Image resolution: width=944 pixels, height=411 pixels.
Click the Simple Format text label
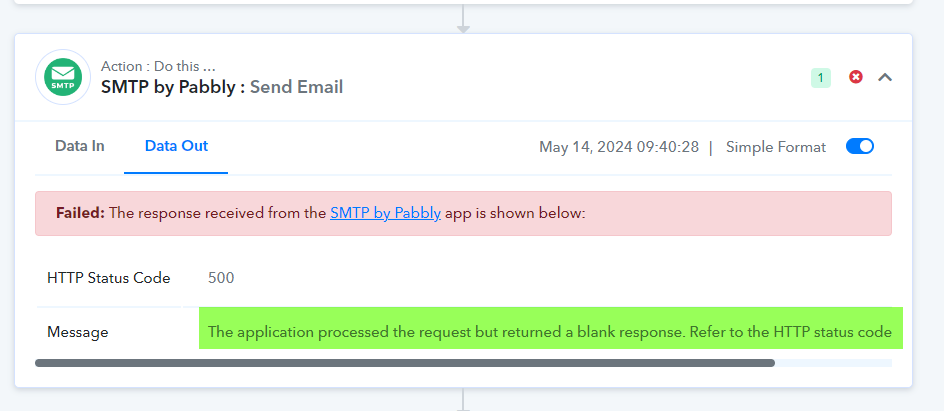(x=775, y=147)
